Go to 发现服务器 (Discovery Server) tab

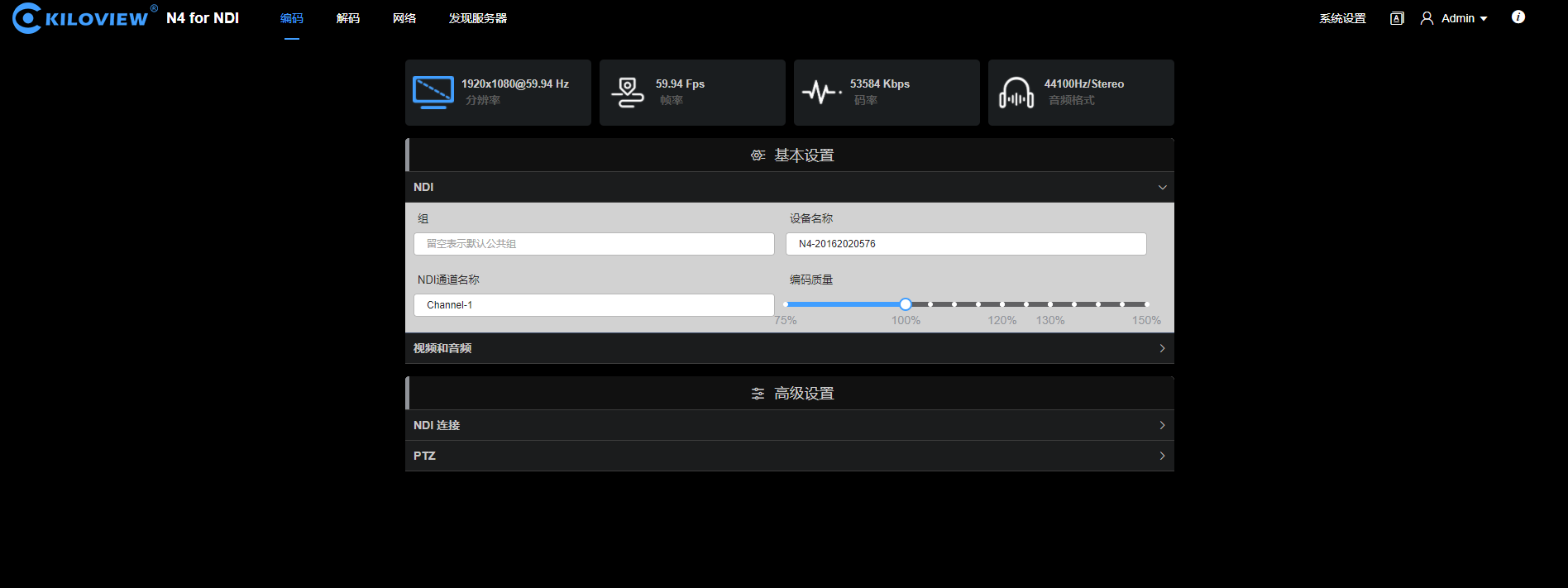(478, 18)
